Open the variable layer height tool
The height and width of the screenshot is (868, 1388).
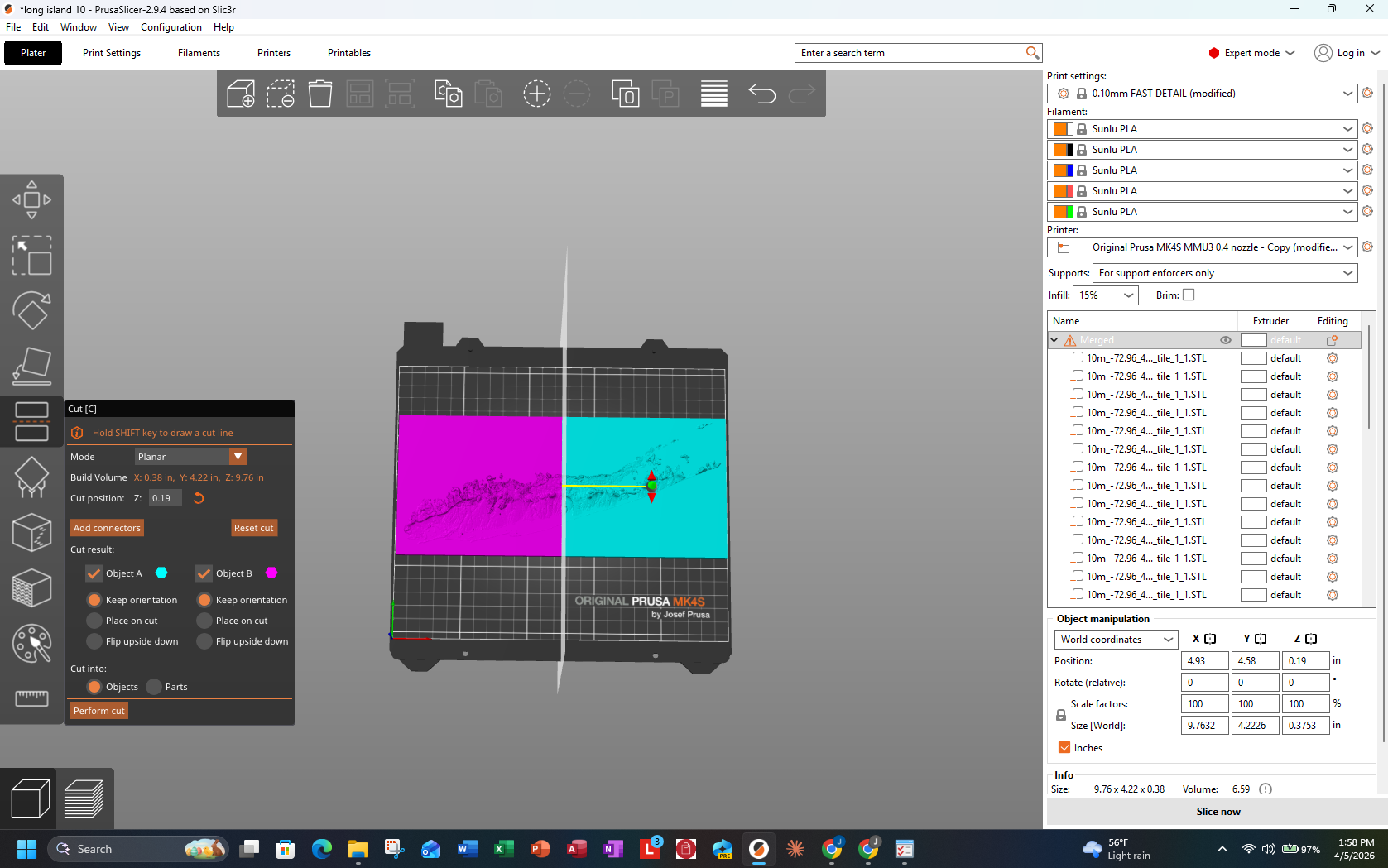coord(713,94)
